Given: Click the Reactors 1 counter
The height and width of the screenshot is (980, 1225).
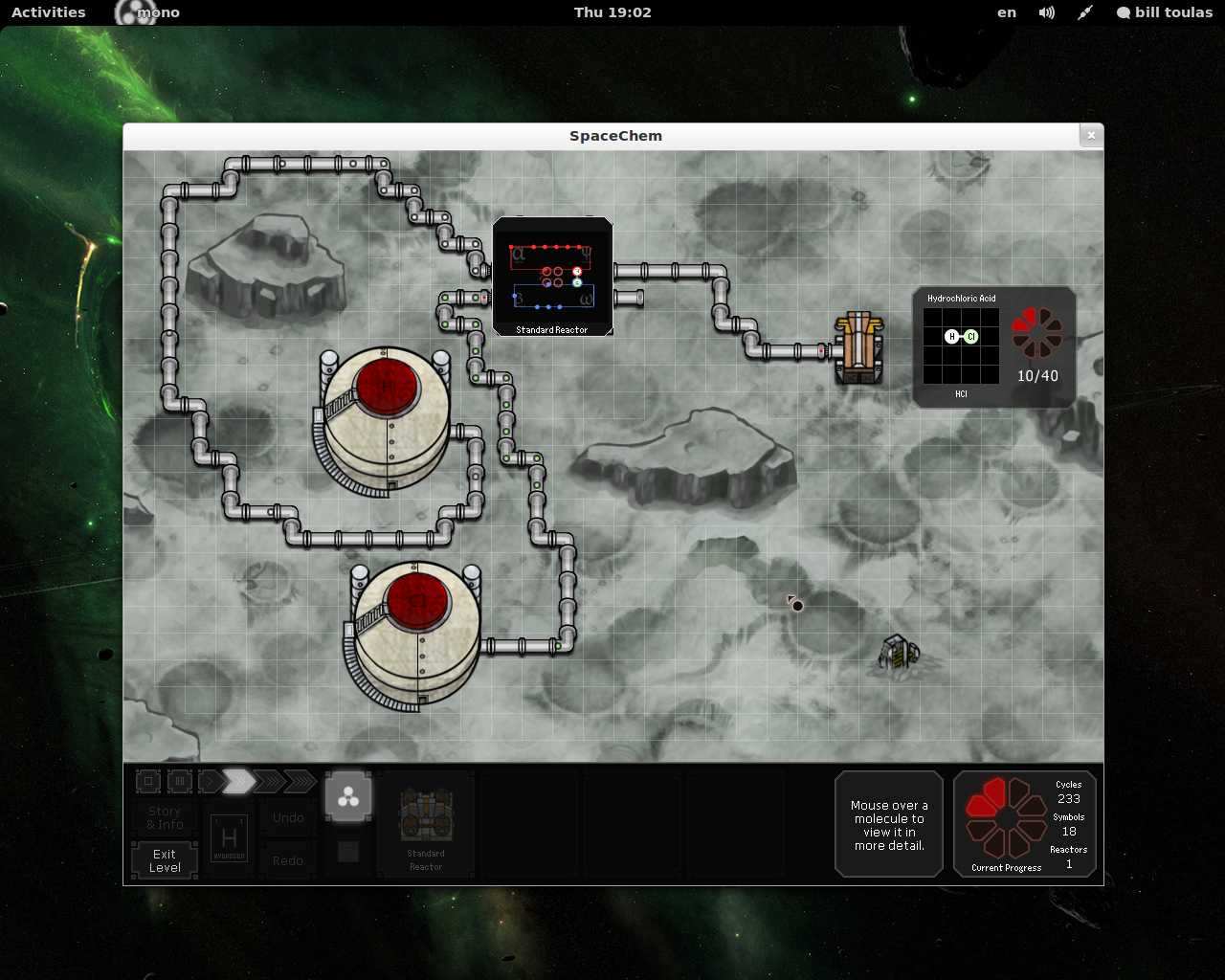Looking at the screenshot, I should pyautogui.click(x=1069, y=857).
